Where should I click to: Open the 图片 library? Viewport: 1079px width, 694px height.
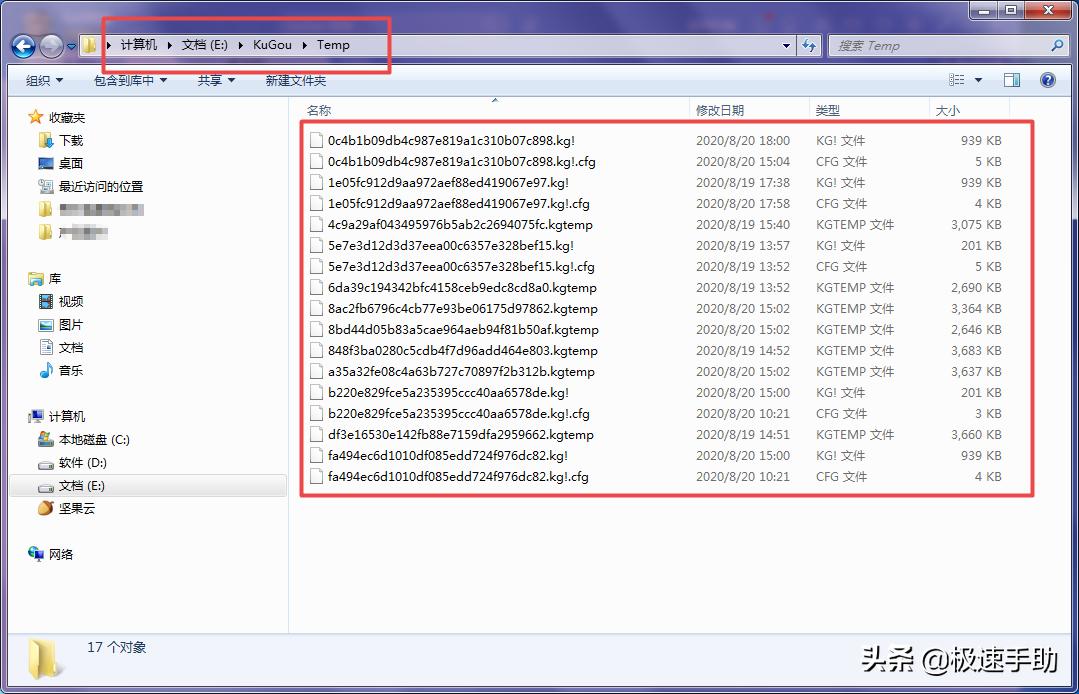point(71,325)
